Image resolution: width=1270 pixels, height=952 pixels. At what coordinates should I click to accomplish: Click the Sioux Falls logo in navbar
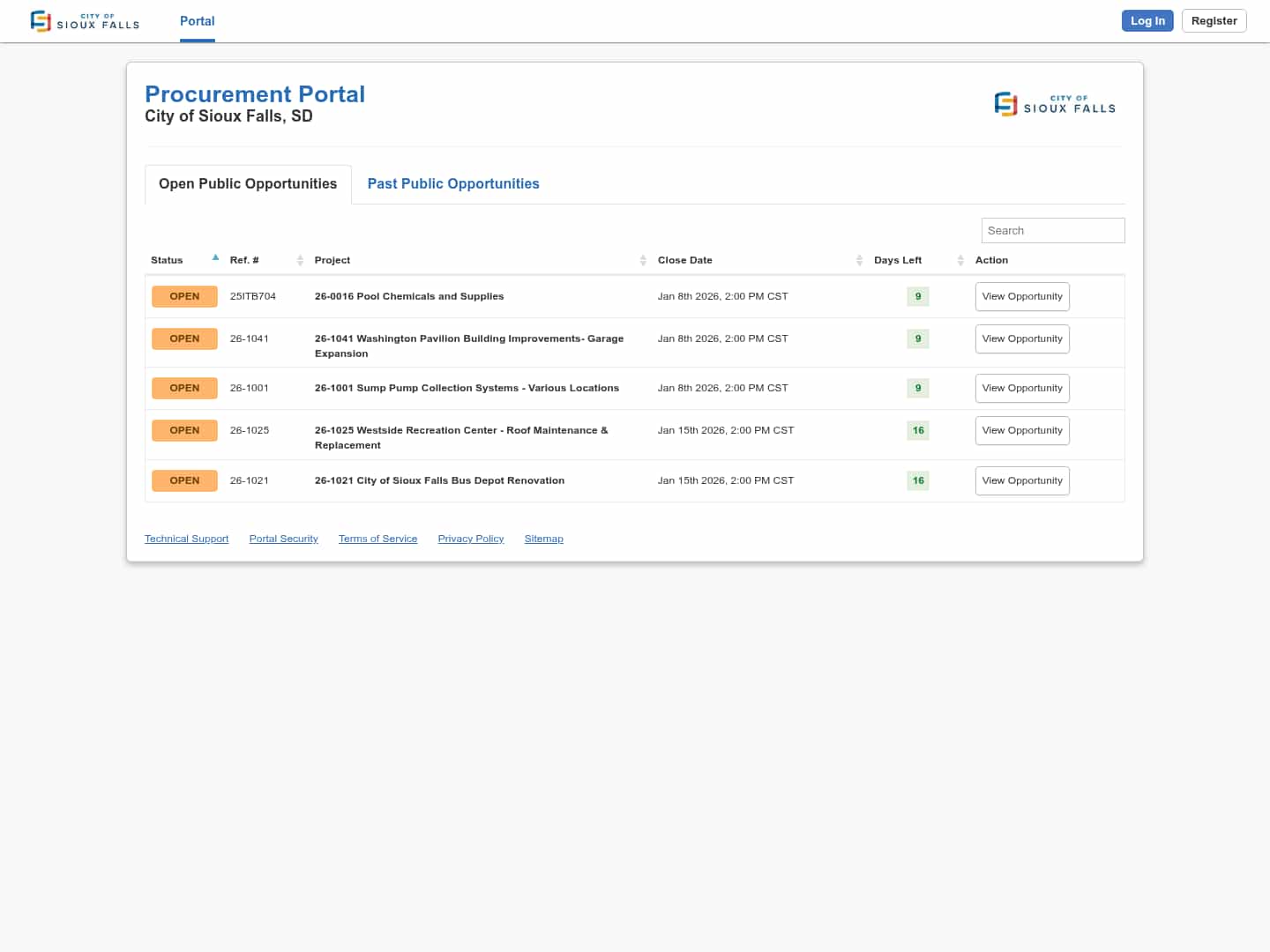(x=85, y=21)
